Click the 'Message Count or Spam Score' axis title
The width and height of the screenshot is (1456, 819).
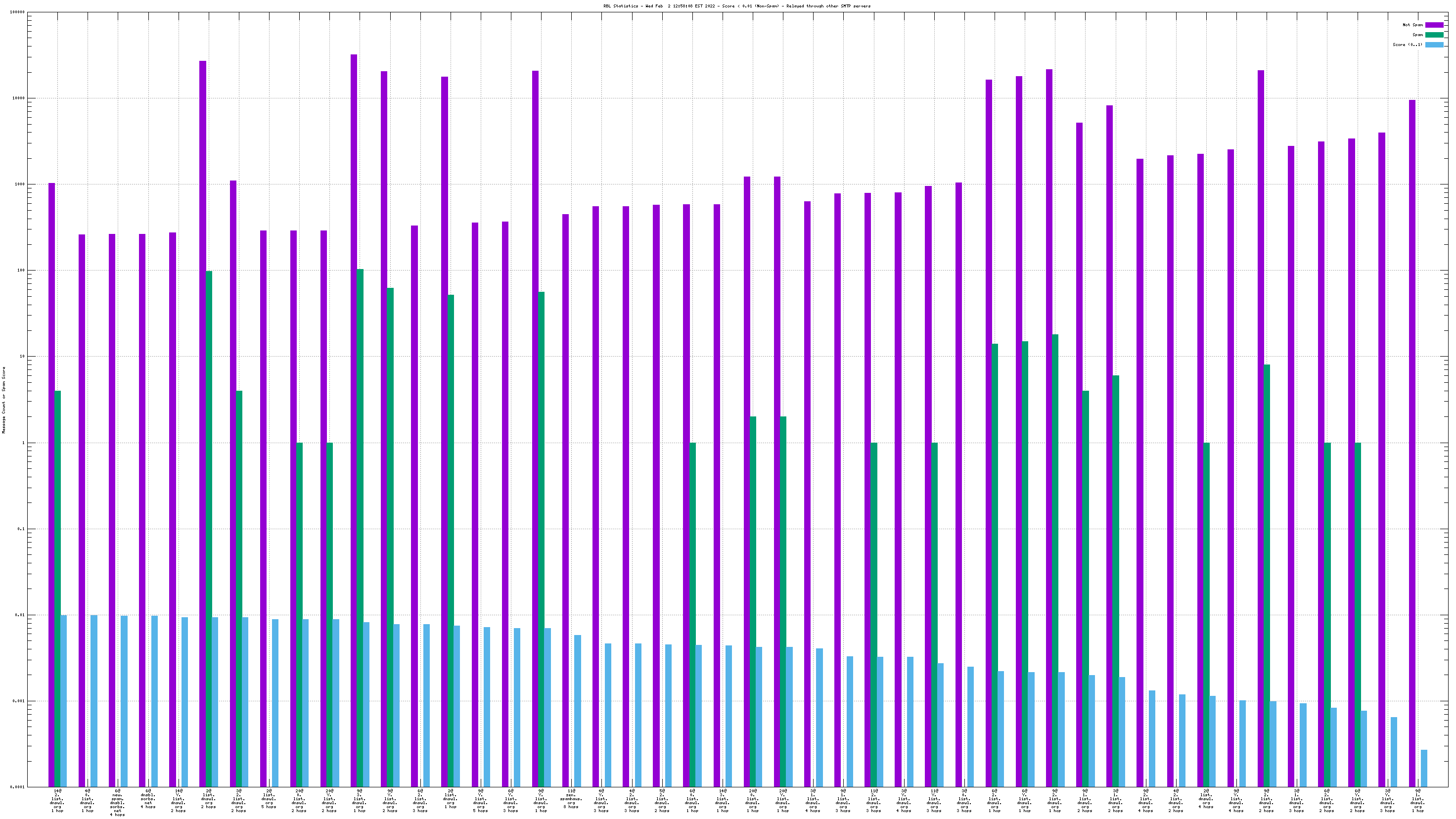pyautogui.click(x=3, y=400)
